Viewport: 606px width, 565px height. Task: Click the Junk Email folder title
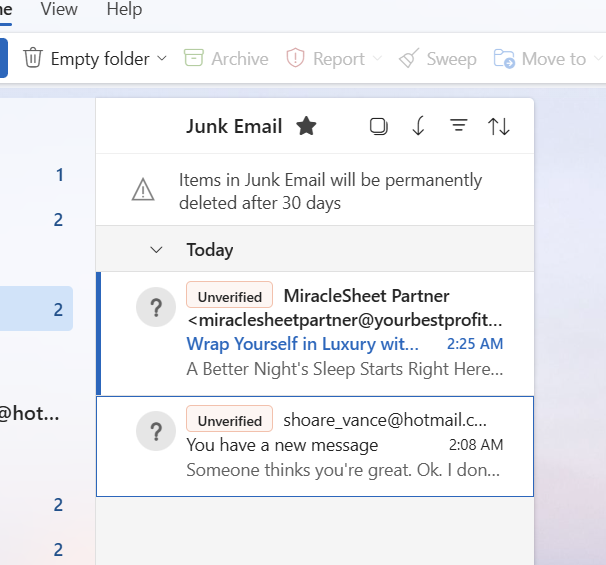pyautogui.click(x=234, y=126)
